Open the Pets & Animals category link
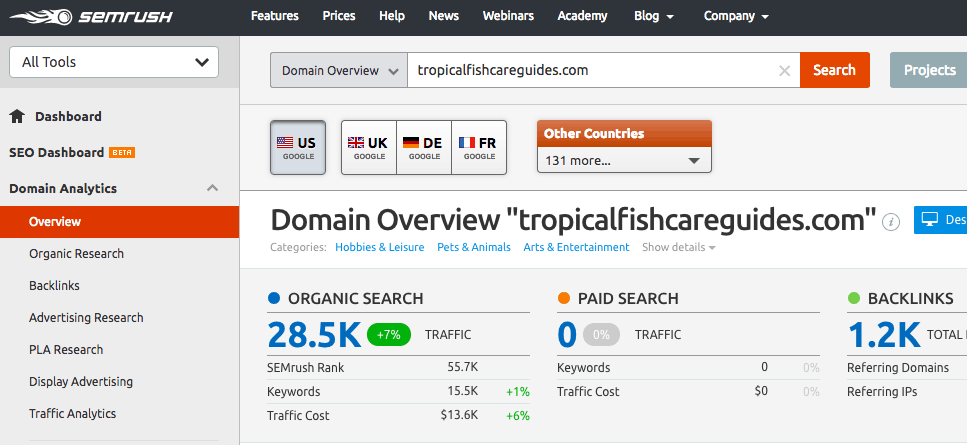Viewport: 967px width, 445px height. [x=474, y=247]
